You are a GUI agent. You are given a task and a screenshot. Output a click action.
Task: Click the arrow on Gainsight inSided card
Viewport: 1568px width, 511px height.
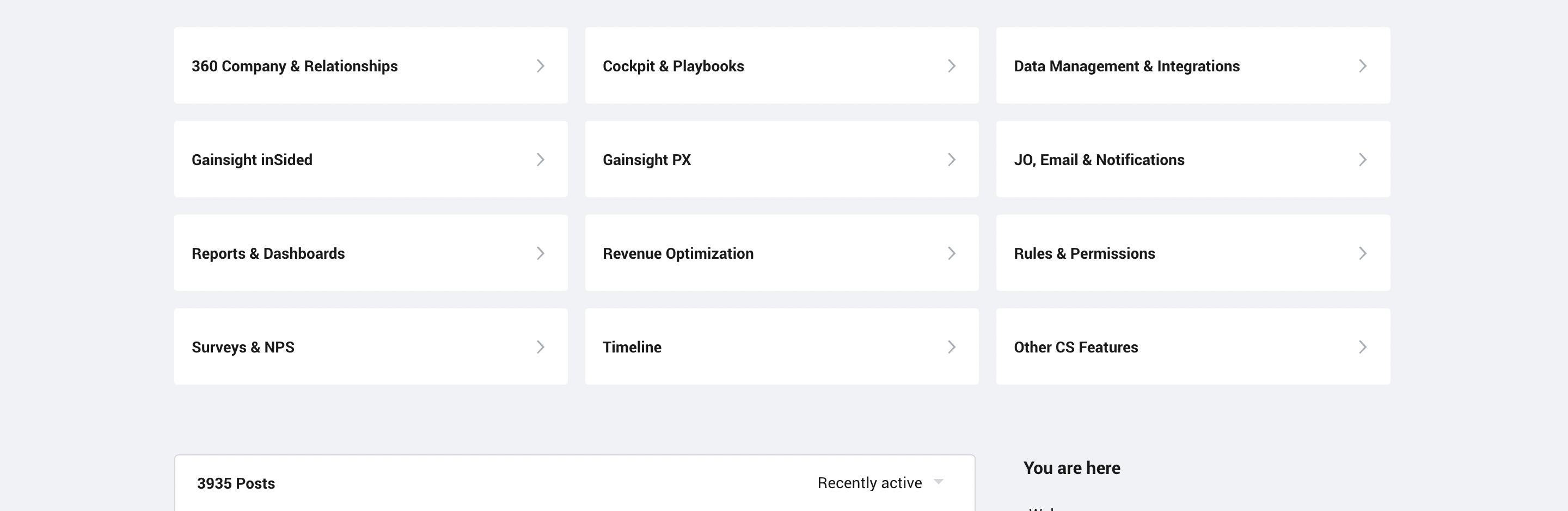tap(541, 160)
